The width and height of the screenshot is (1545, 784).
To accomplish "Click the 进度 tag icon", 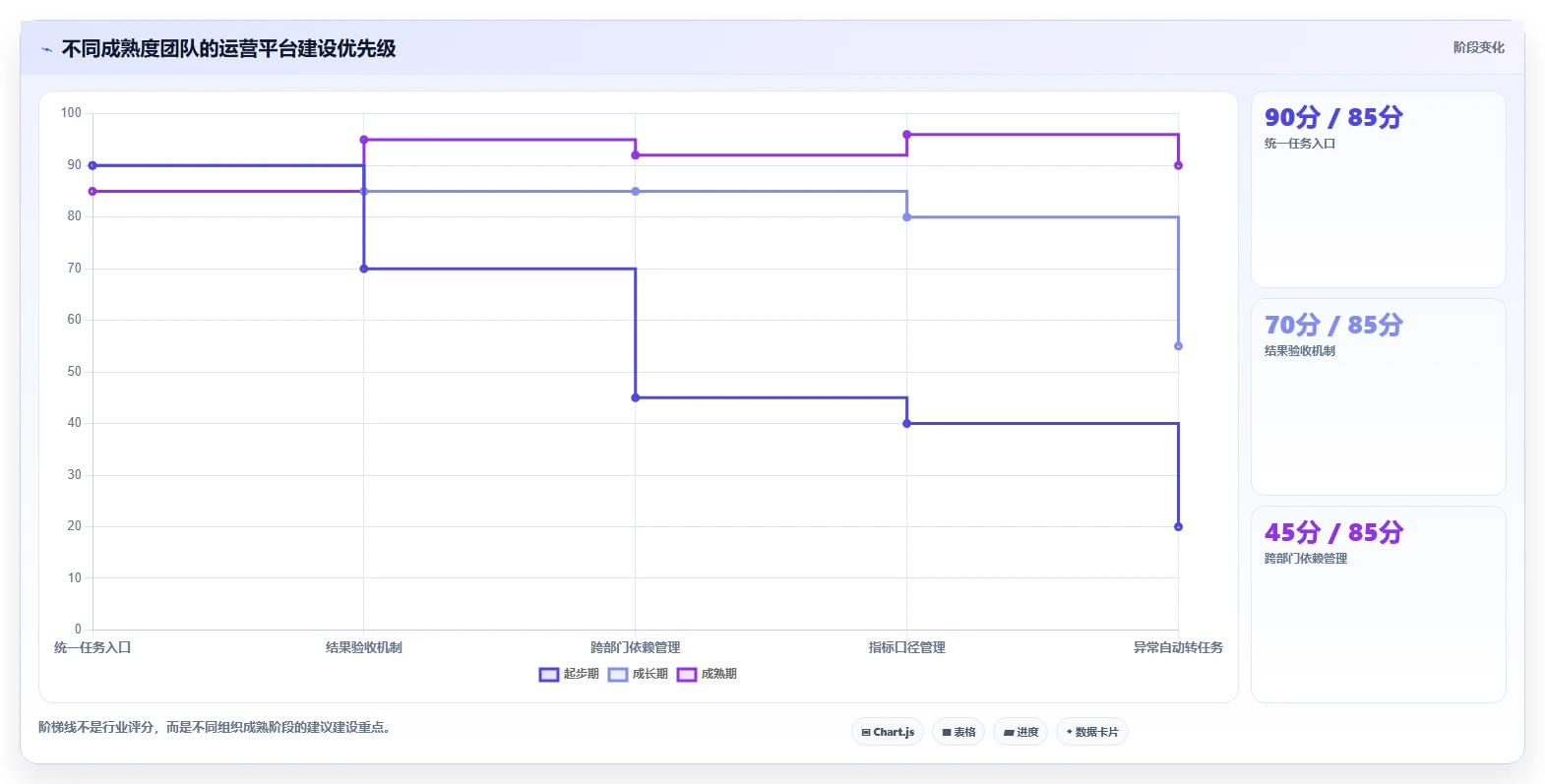I will 1009,733.
